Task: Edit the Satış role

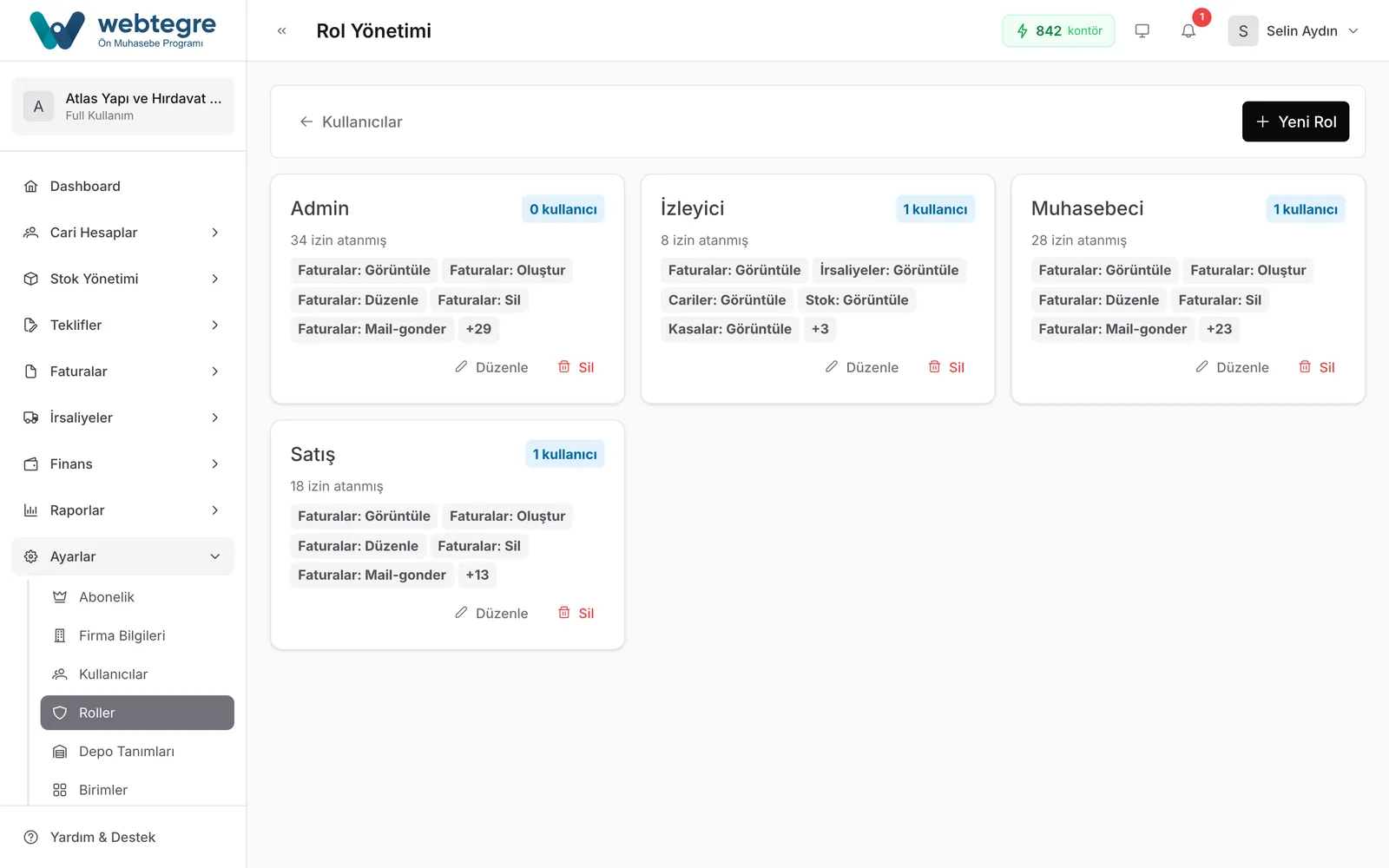Action: [491, 613]
